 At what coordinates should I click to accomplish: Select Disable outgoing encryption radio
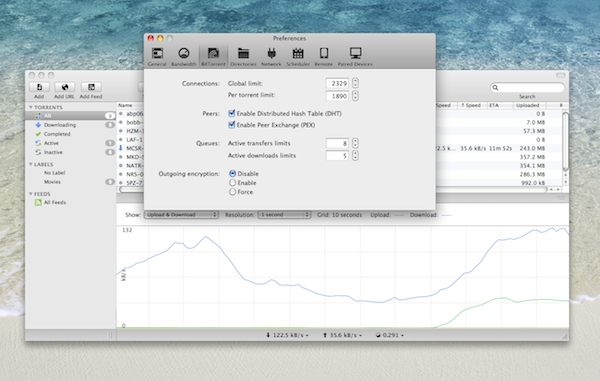[232, 174]
